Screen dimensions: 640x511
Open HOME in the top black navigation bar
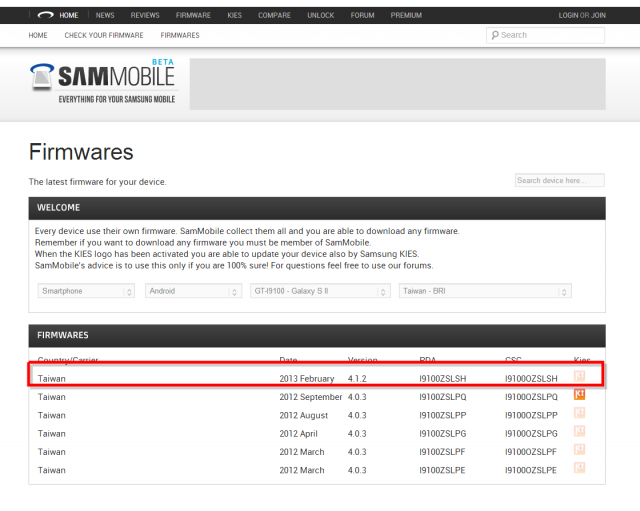point(69,16)
